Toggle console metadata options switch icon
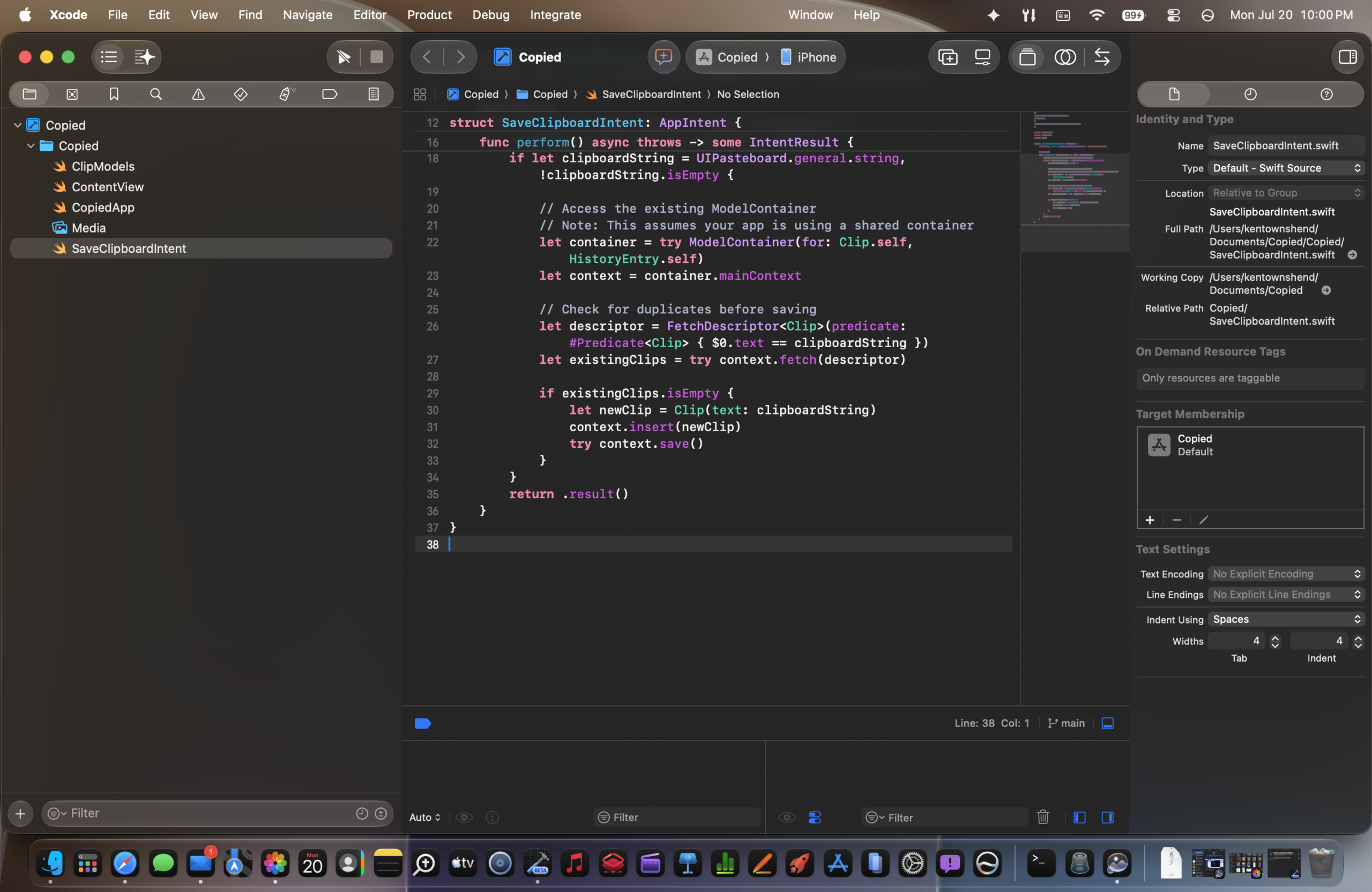 click(x=815, y=818)
